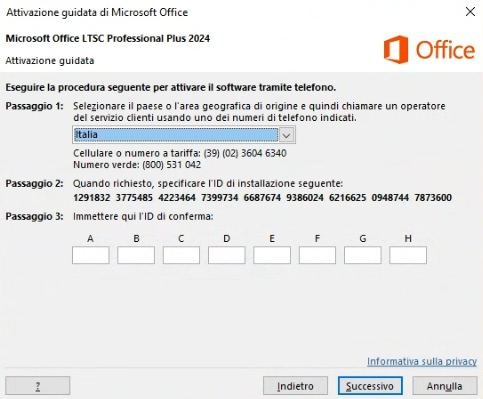Click installation ID group 7399734
483x399 pixels.
(220, 198)
